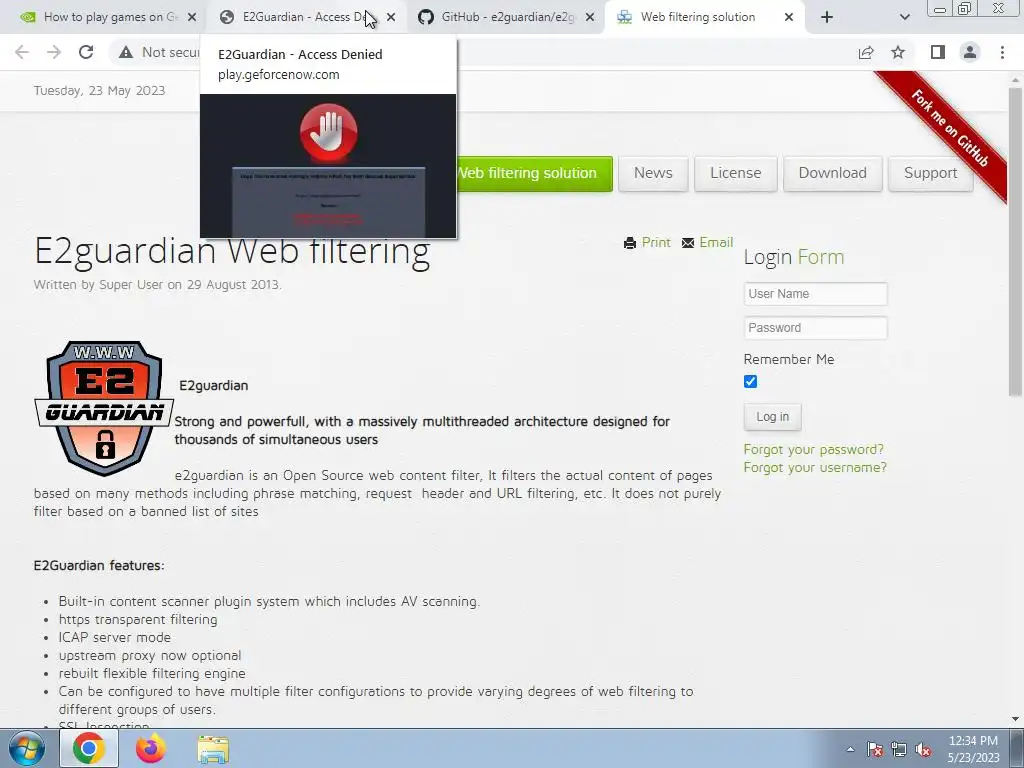Open Windows Explorer from the taskbar
This screenshot has height=768, width=1024.
213,750
